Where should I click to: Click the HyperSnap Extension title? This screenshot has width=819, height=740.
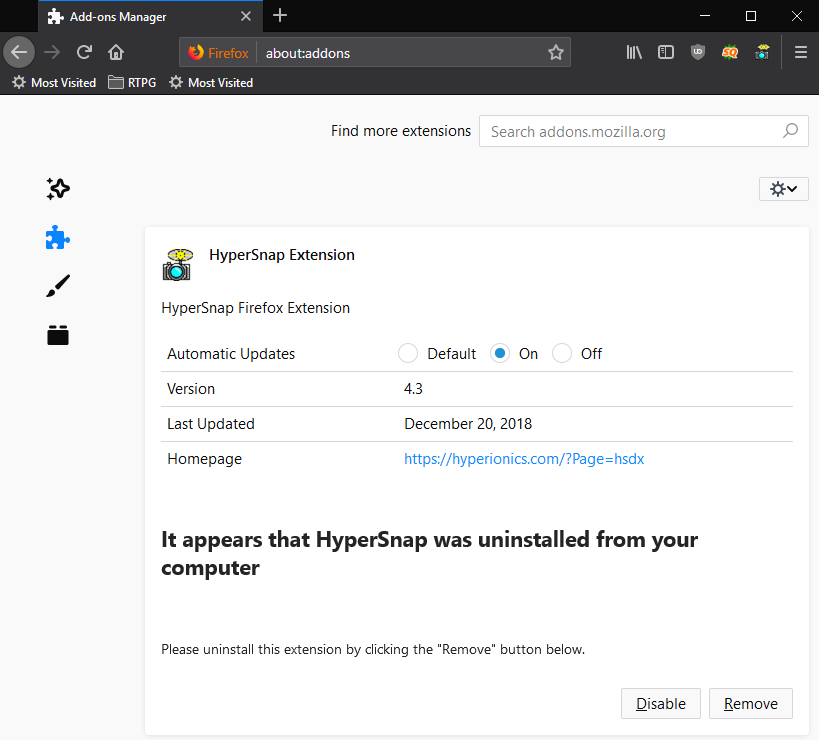pos(282,255)
